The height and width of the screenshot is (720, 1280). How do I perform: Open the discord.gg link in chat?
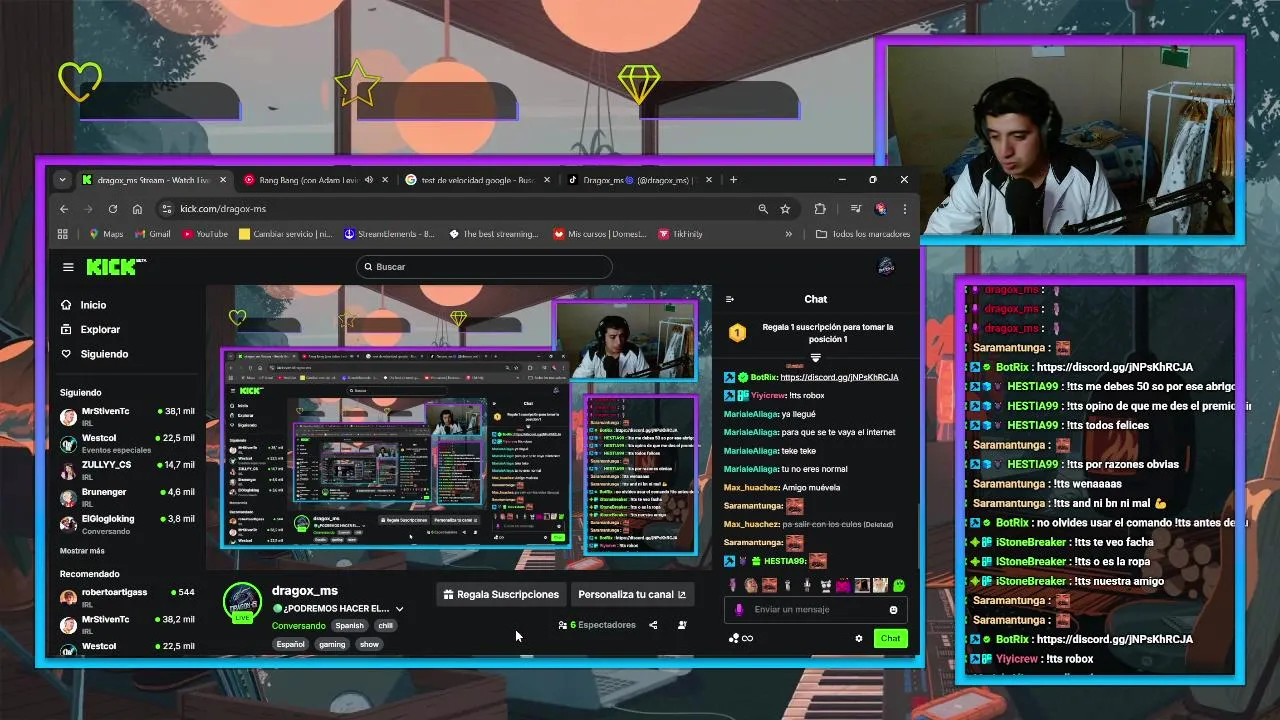[839, 377]
